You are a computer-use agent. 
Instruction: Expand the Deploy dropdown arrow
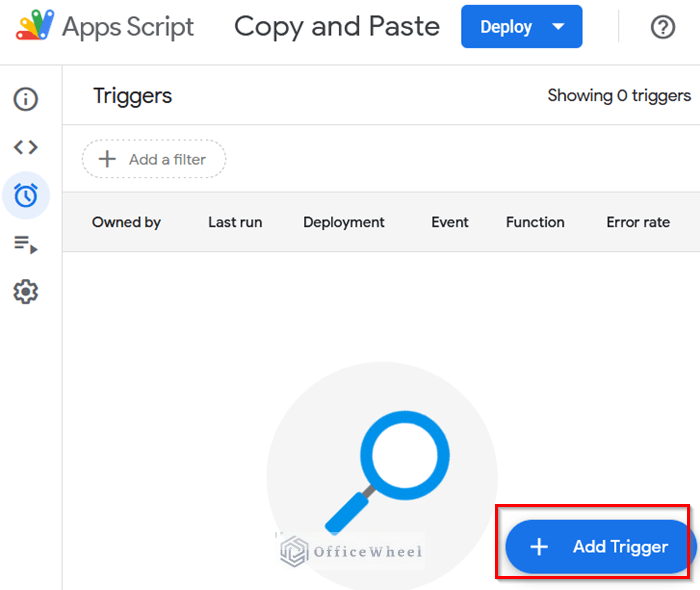559,27
